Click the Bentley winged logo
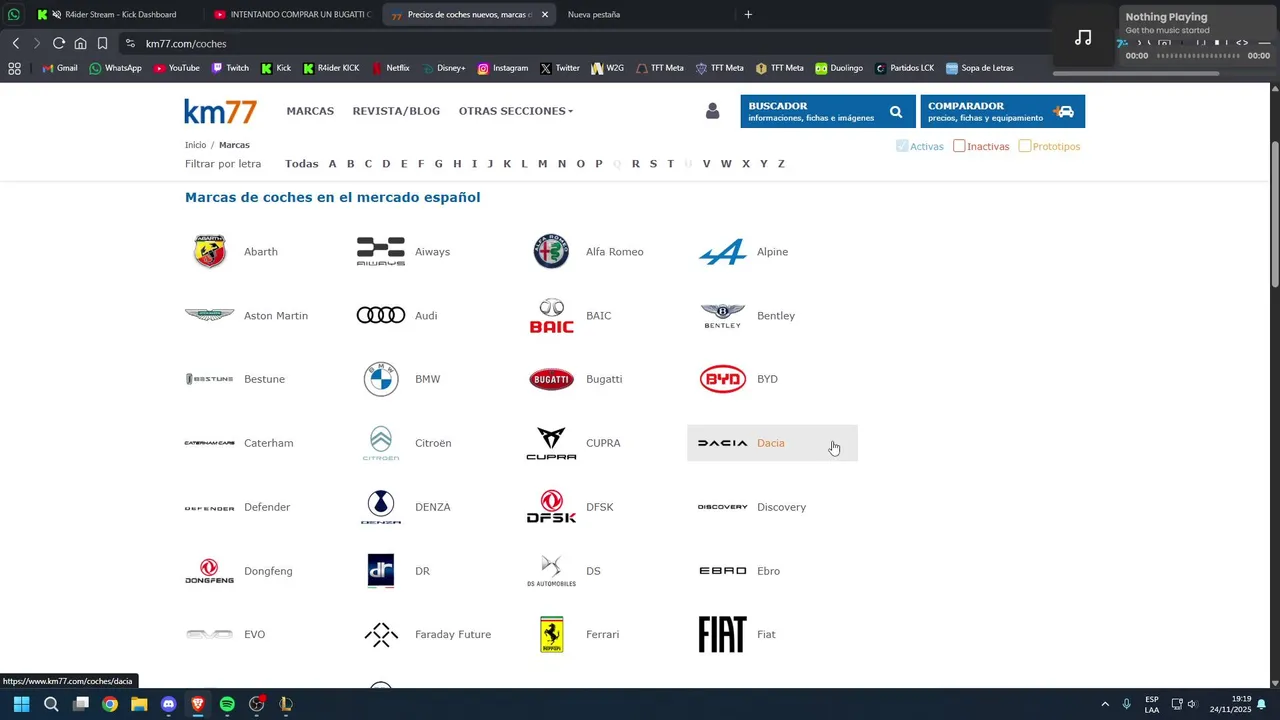 (722, 316)
